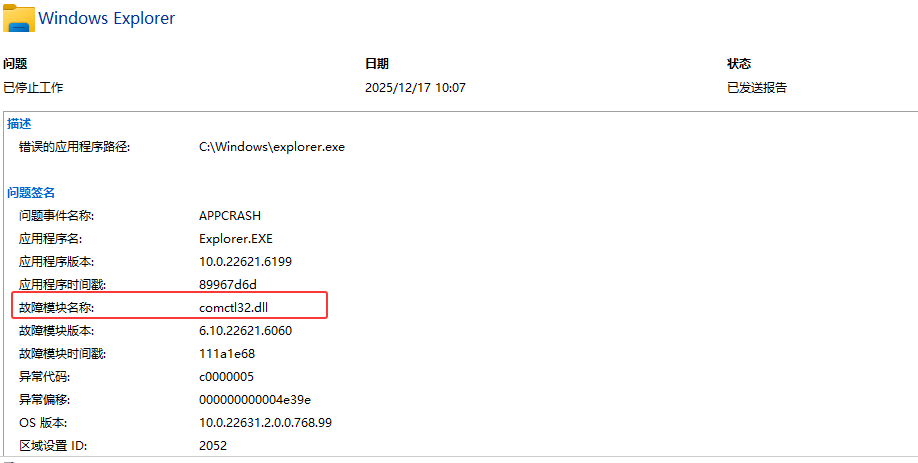Click the 已停止工作 problem text
The height and width of the screenshot is (463, 918).
[33, 88]
